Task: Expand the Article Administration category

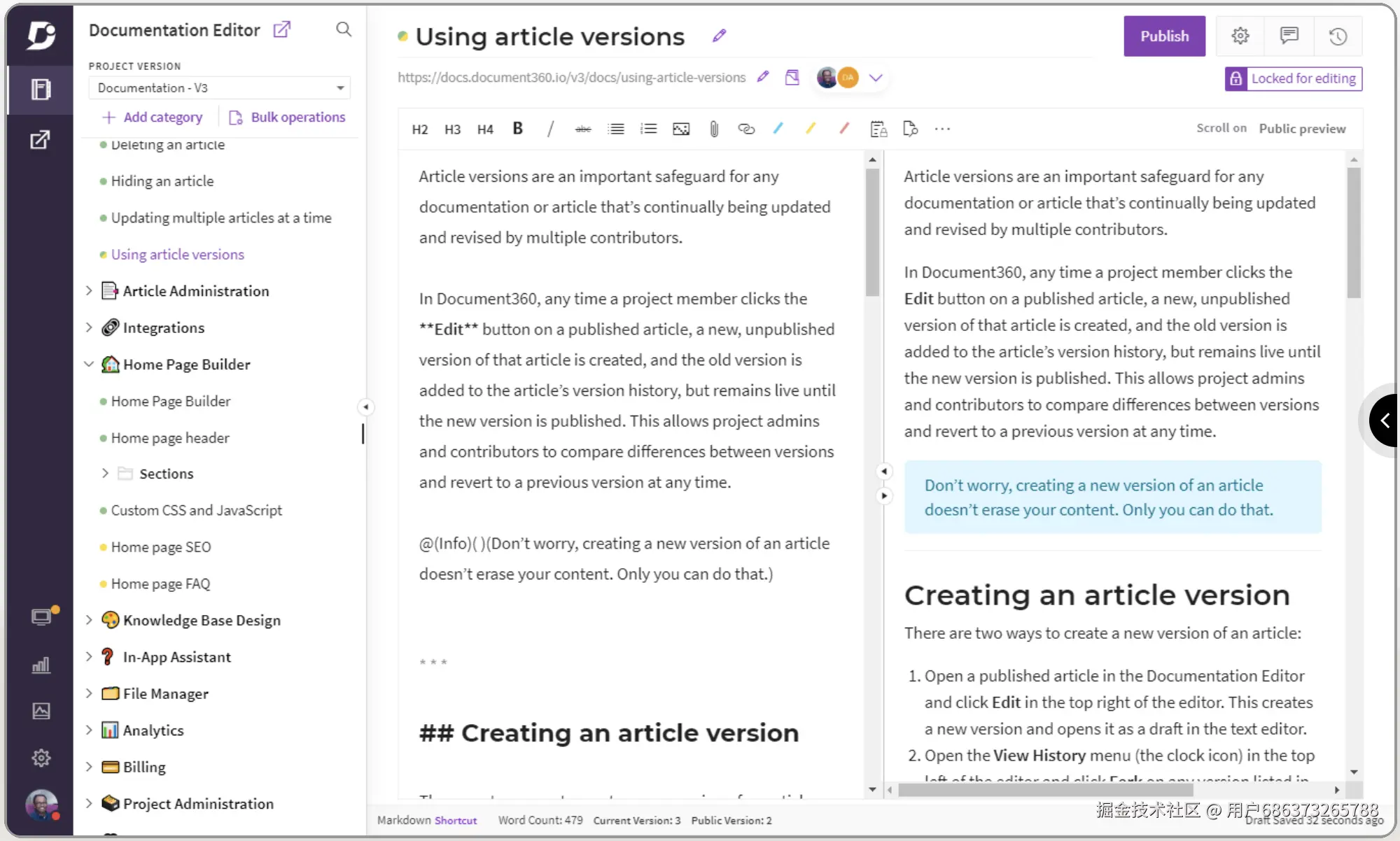Action: point(89,290)
